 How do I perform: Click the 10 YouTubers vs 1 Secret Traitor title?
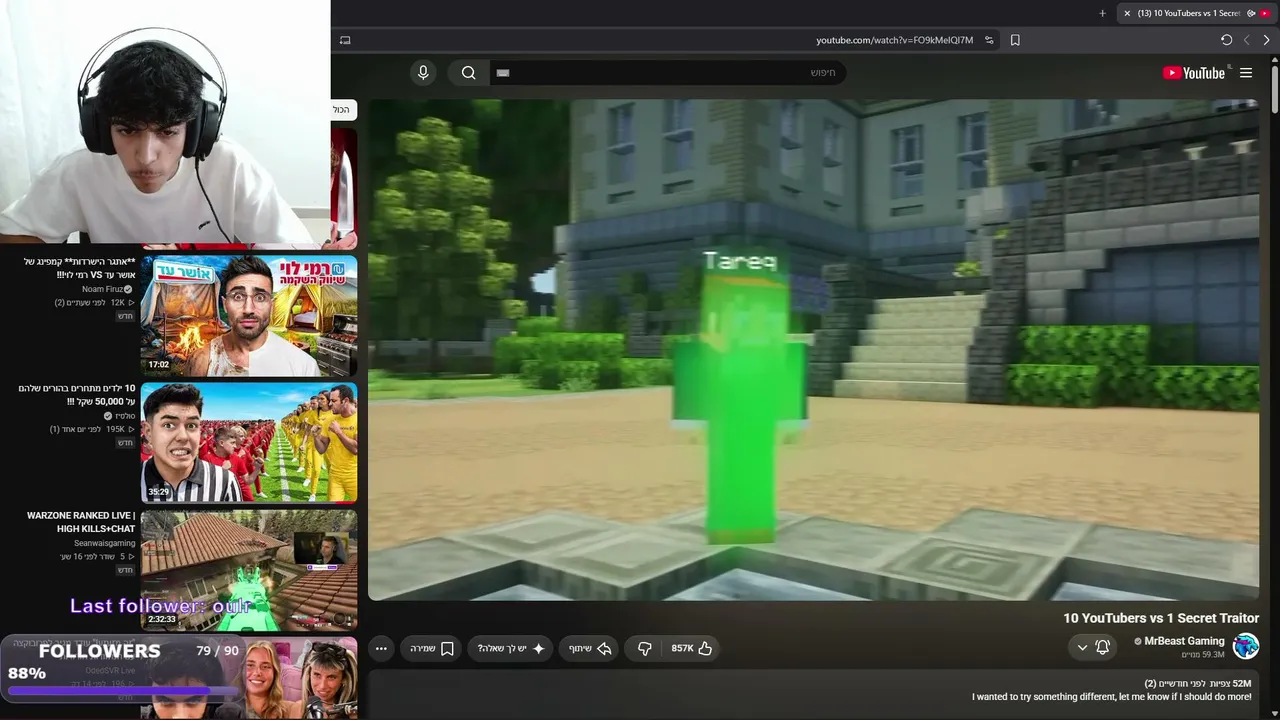point(1161,618)
